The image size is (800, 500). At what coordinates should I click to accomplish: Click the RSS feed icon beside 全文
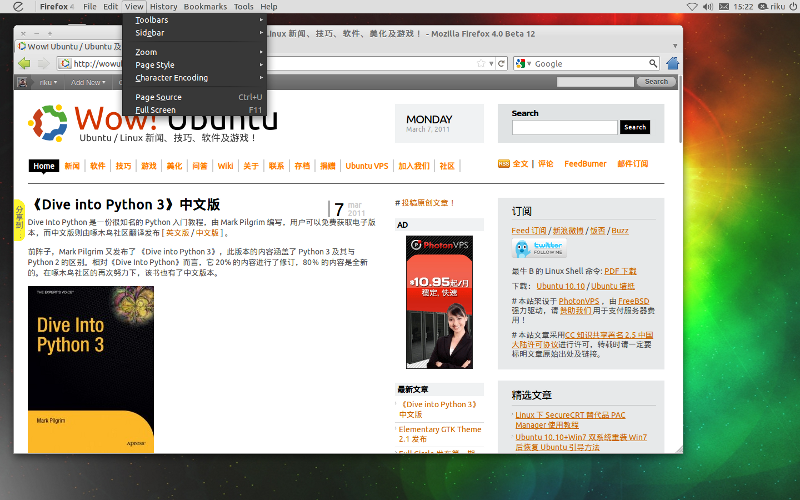tap(504, 164)
